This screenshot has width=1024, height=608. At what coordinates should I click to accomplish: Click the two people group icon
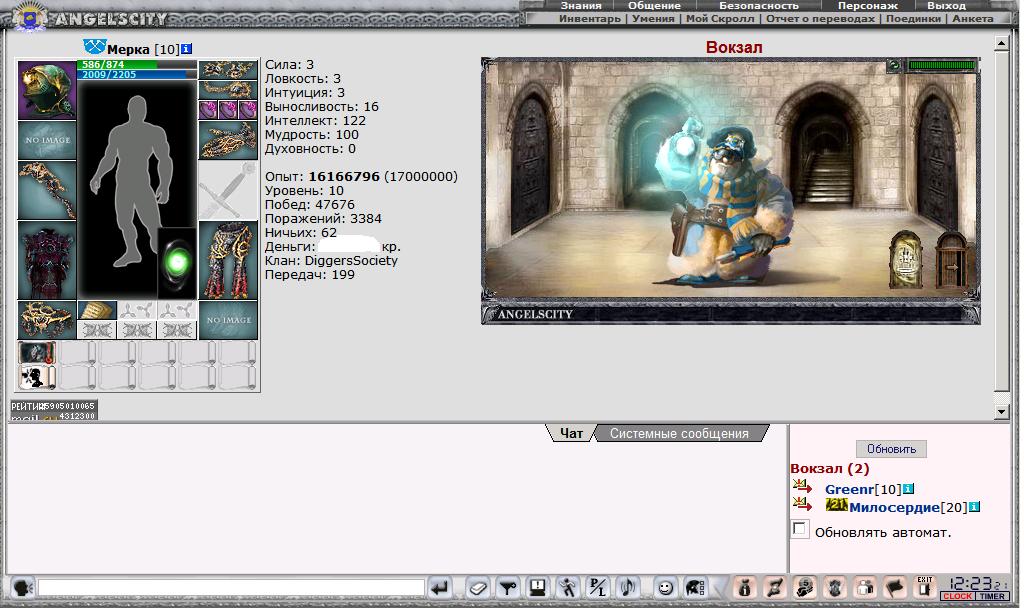(865, 588)
